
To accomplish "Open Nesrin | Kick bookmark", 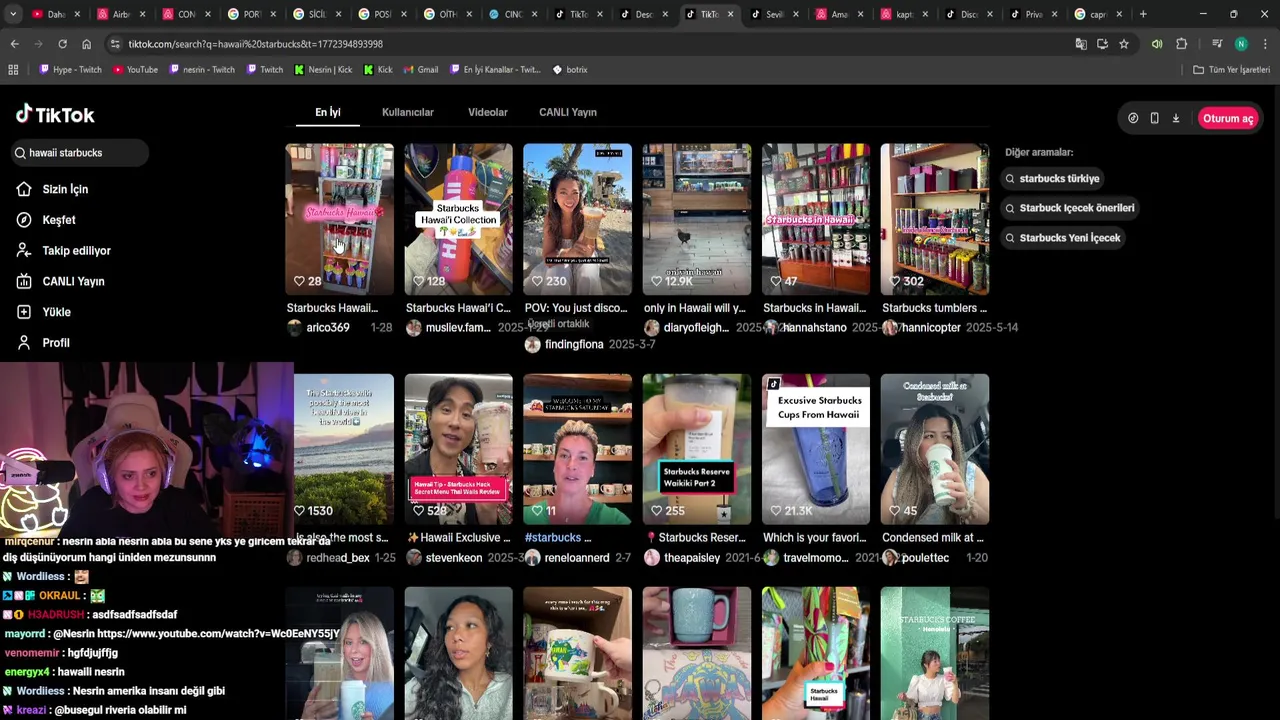I will click(323, 70).
